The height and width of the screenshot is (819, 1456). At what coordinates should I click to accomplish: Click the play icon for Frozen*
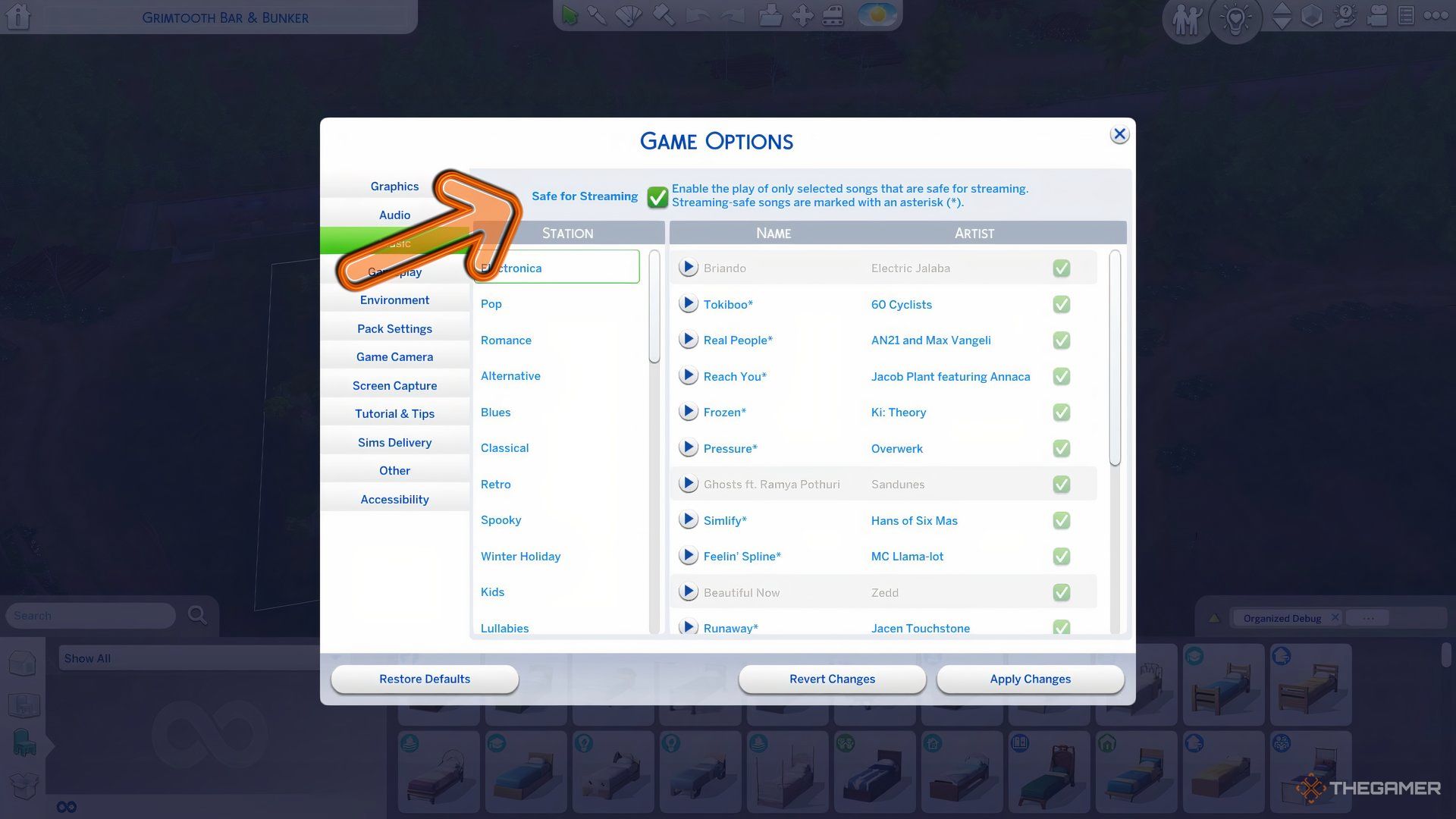687,411
